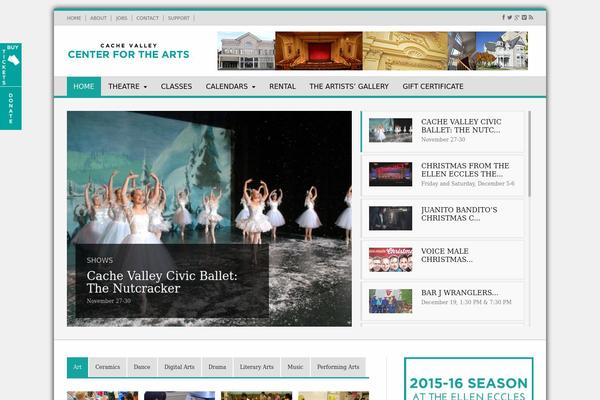Switch to the Art tab
The height and width of the screenshot is (400, 600).
tap(77, 367)
